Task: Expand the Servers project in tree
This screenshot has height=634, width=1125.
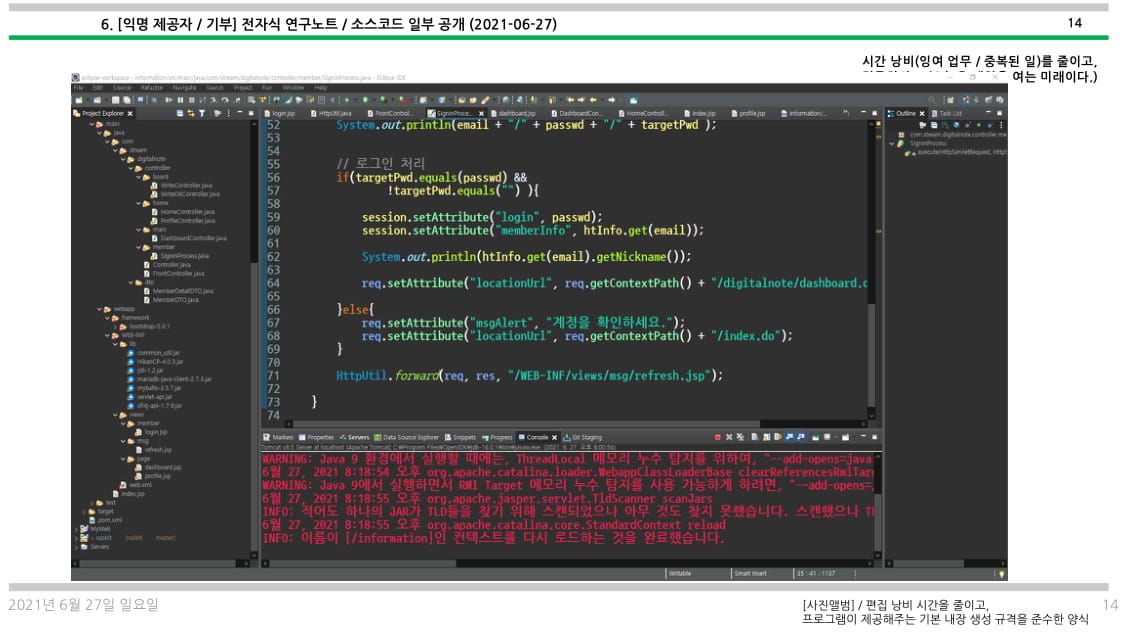Action: (76, 547)
